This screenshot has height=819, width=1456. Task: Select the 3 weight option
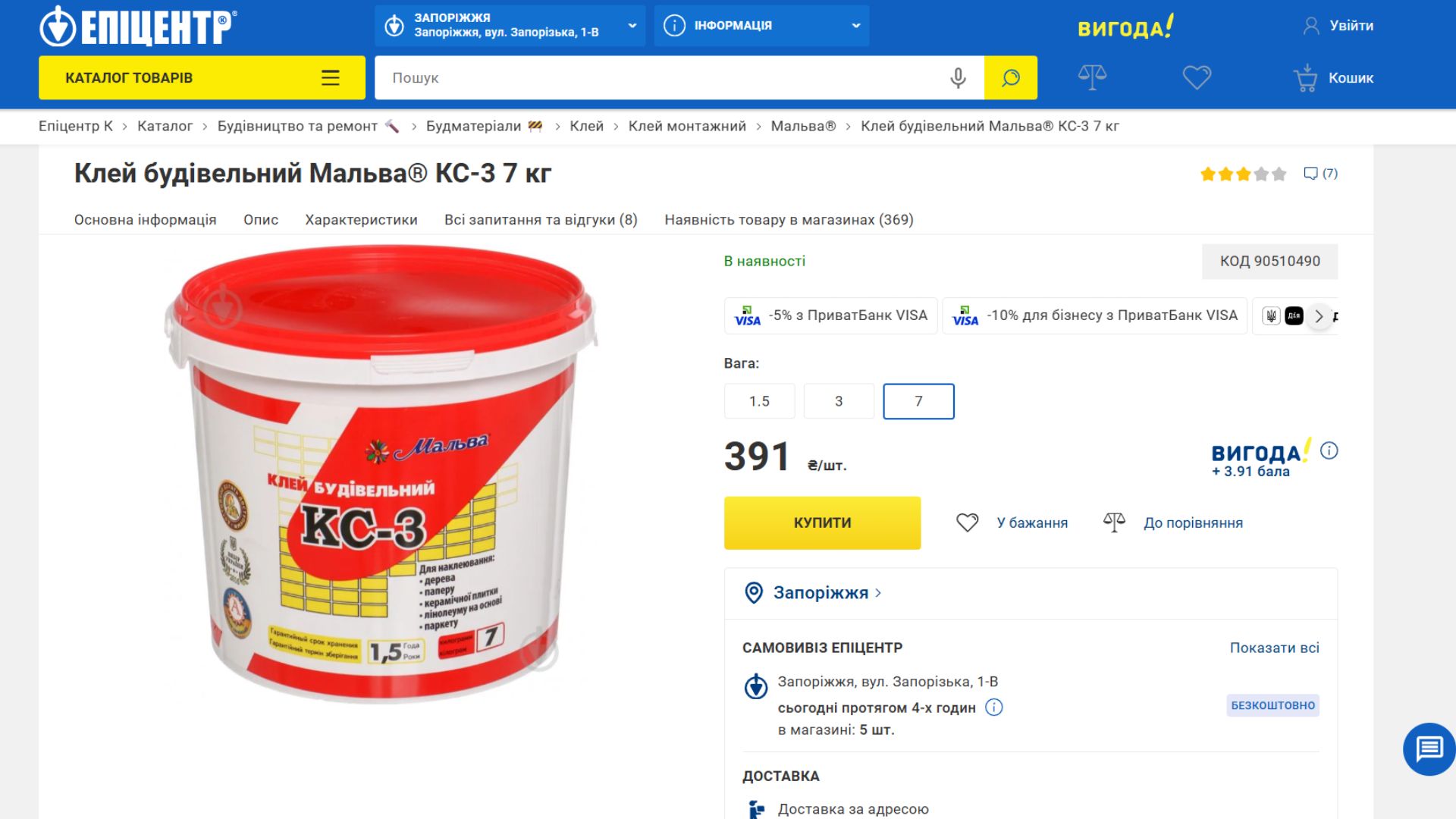tap(839, 401)
